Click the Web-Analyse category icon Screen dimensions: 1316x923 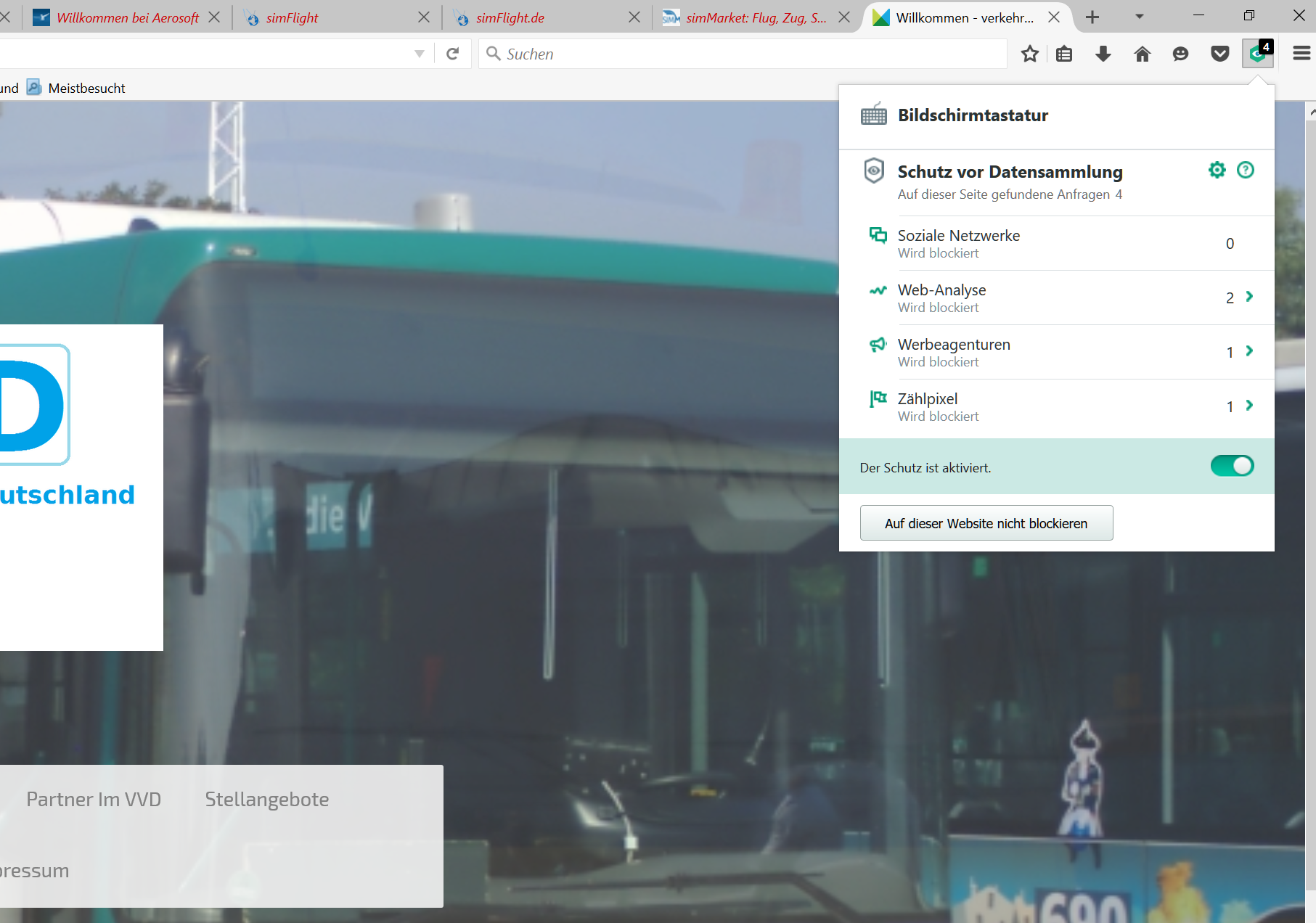tap(878, 290)
